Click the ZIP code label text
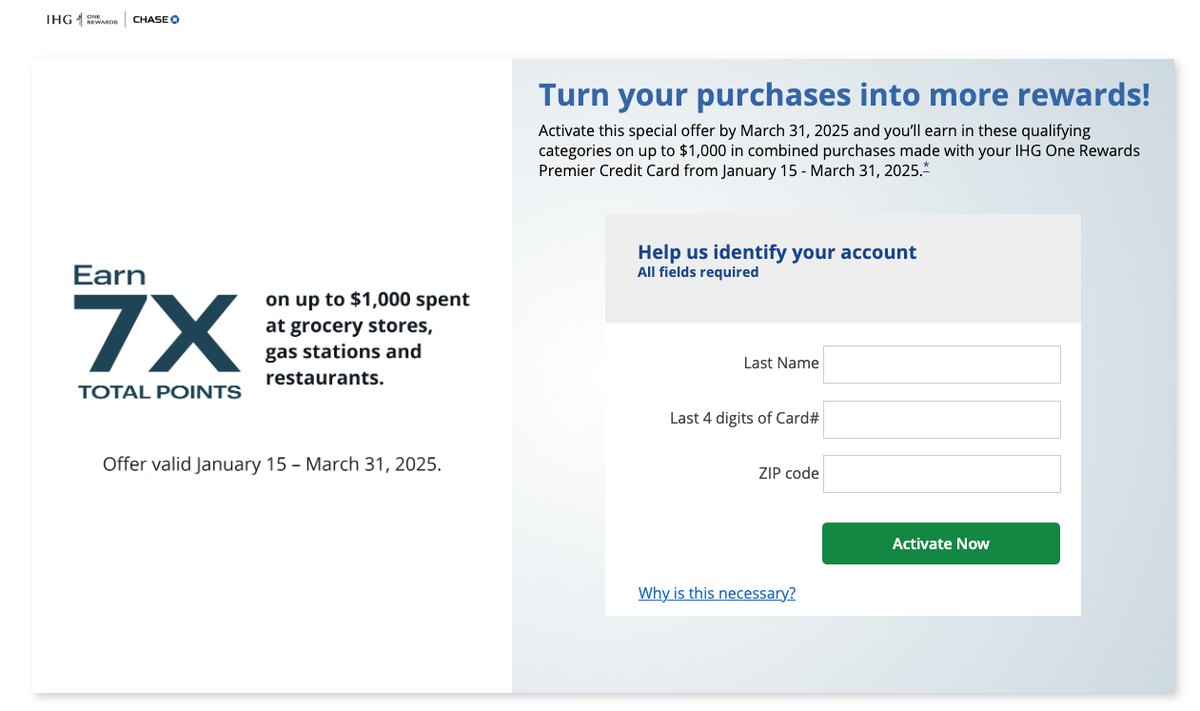The height and width of the screenshot is (711, 1200). [789, 473]
